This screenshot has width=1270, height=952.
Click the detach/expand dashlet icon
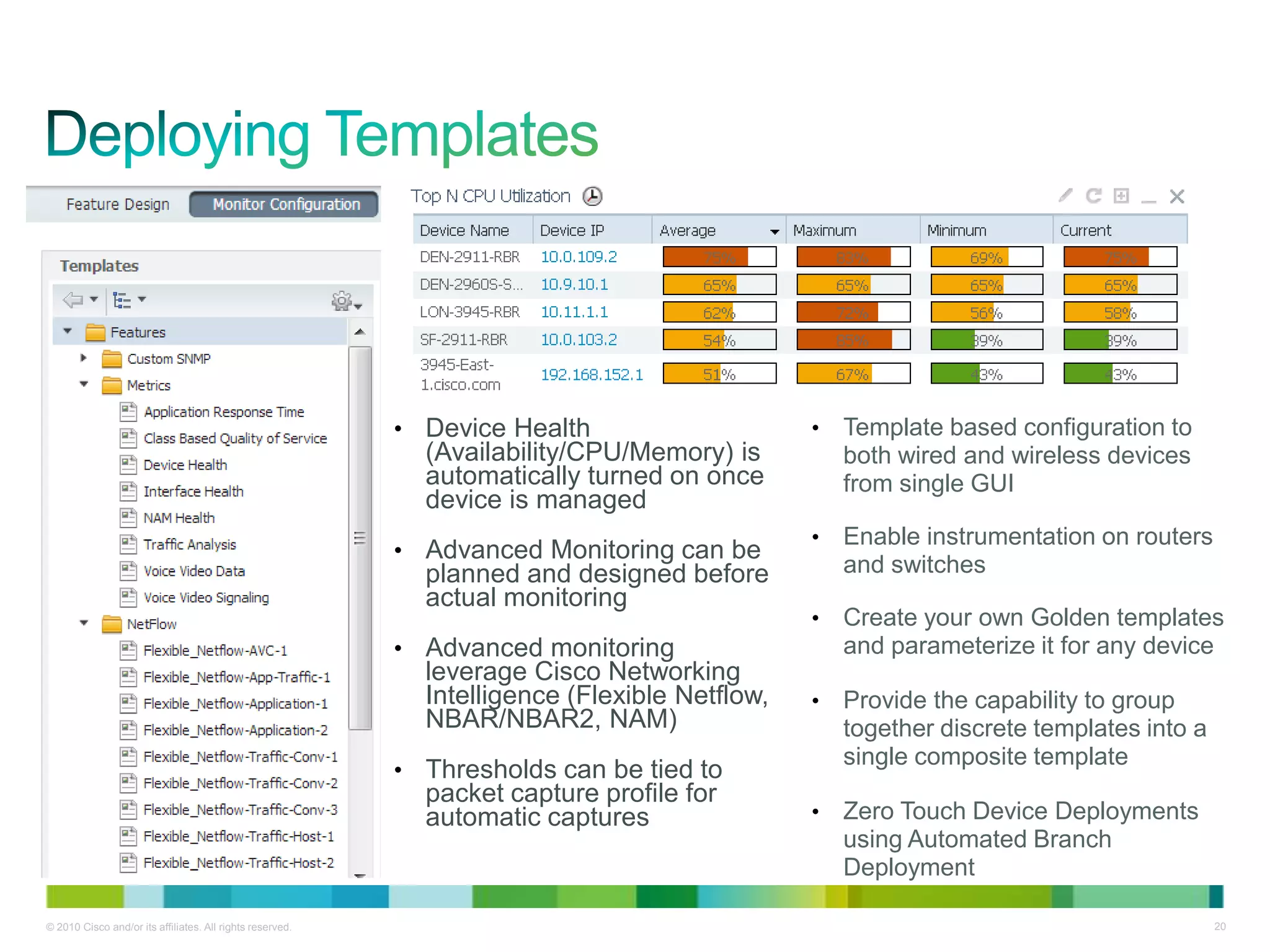1121,196
